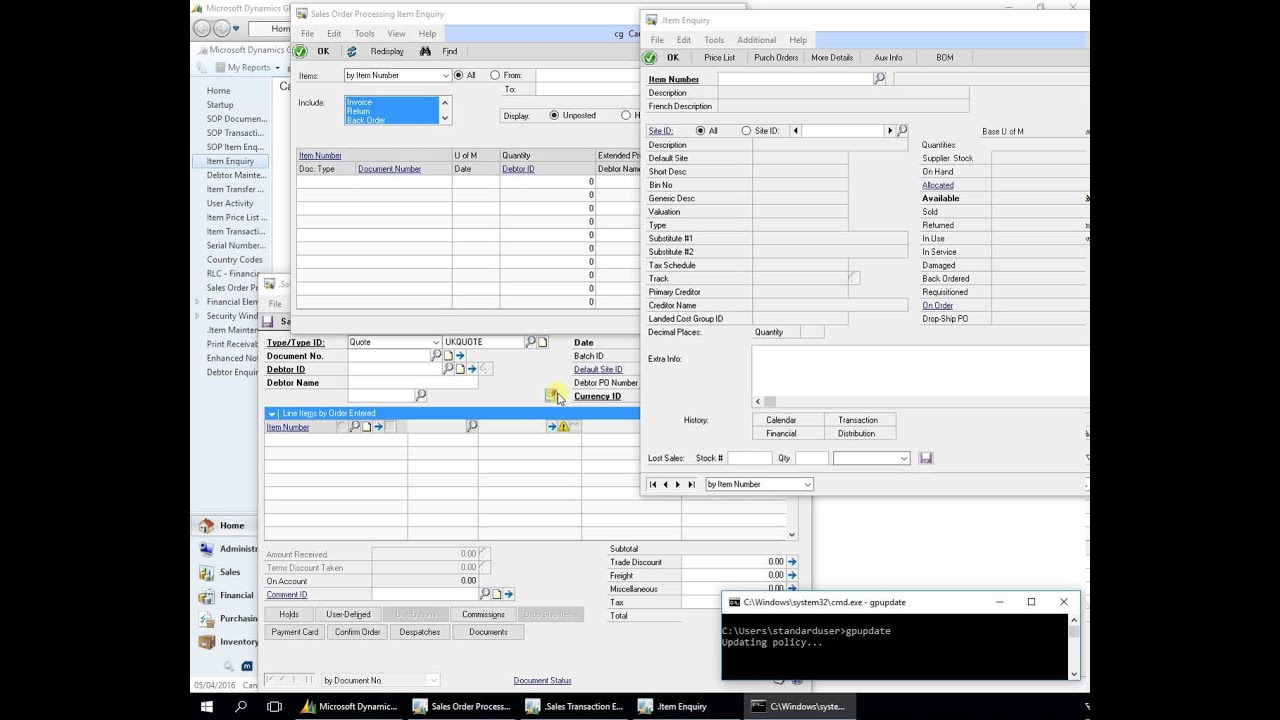Select Unposted display radio button
1280x720 pixels.
coord(554,115)
